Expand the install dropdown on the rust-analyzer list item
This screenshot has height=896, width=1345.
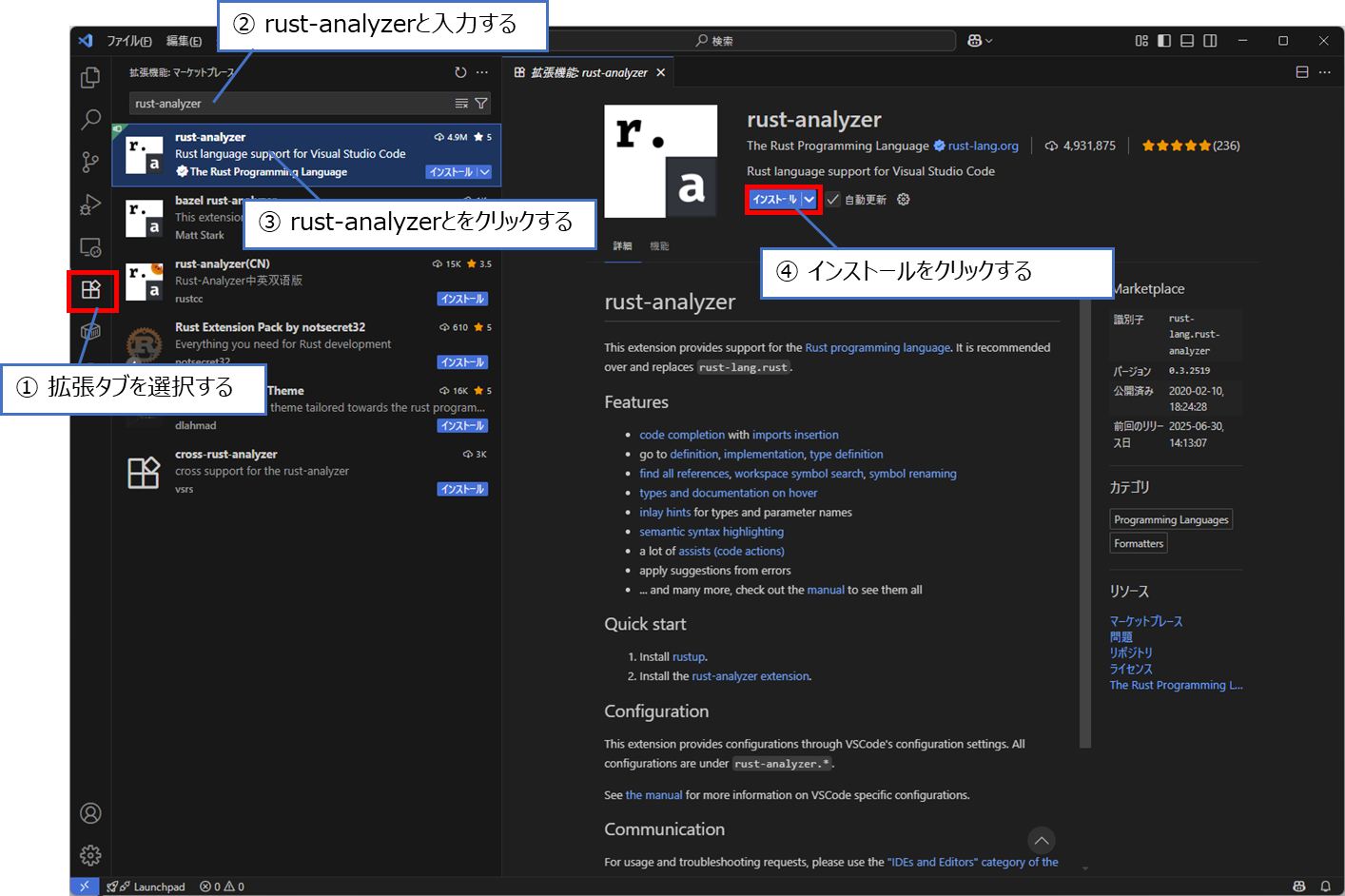click(482, 170)
